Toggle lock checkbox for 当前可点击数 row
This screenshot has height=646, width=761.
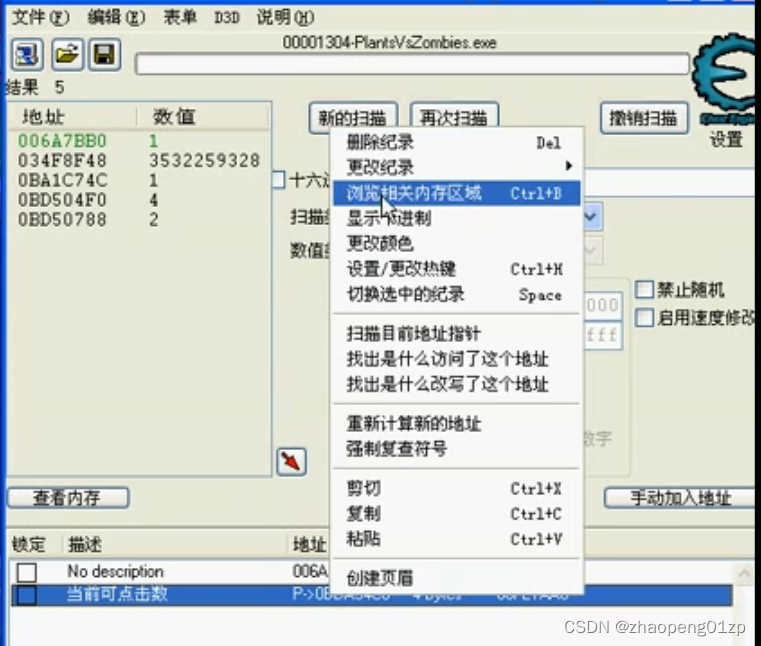click(x=25, y=595)
